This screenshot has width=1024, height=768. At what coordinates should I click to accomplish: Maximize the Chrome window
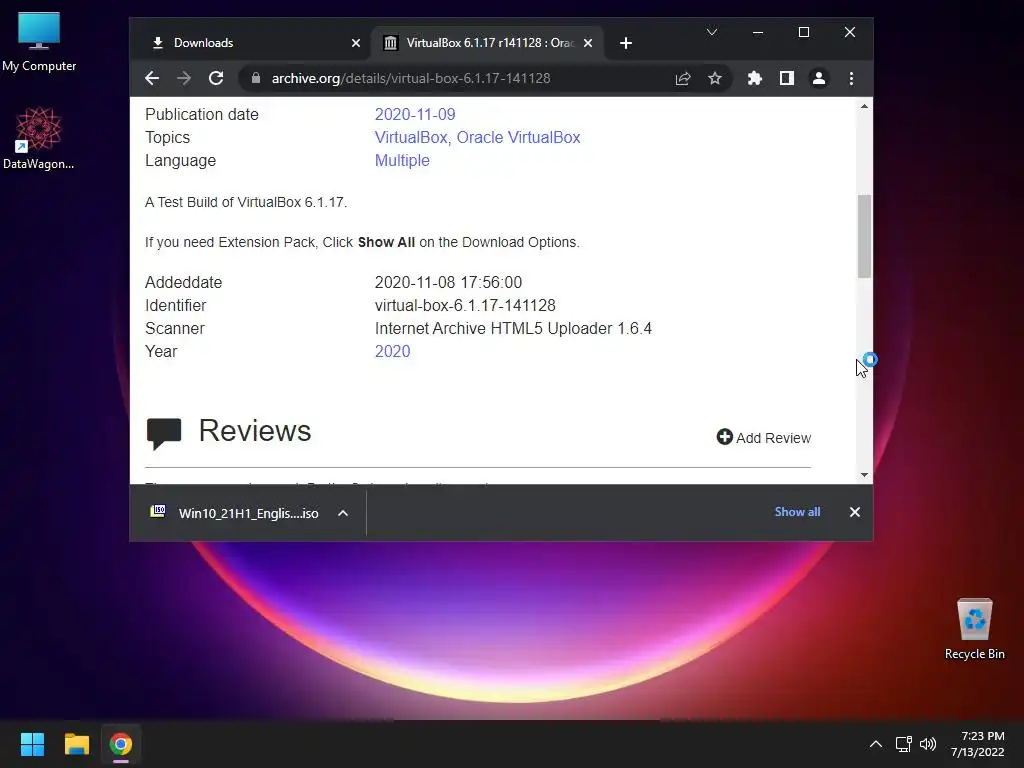point(804,32)
